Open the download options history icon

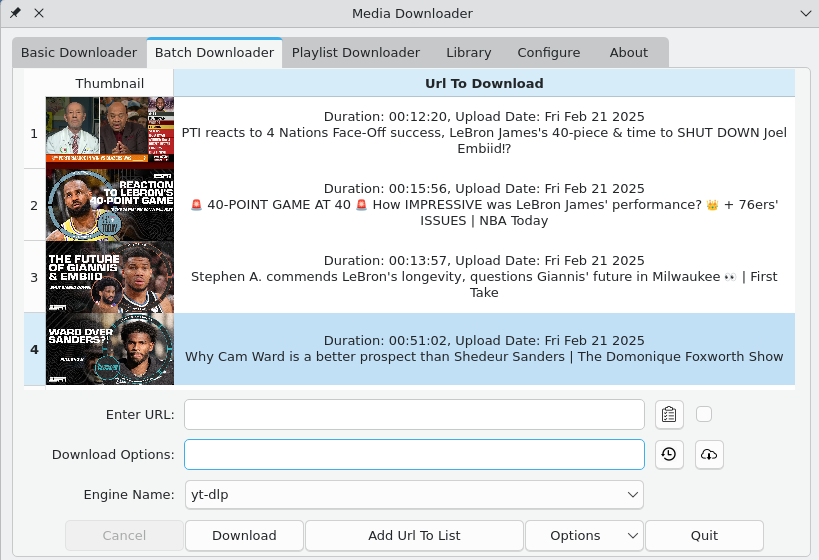[x=669, y=454]
